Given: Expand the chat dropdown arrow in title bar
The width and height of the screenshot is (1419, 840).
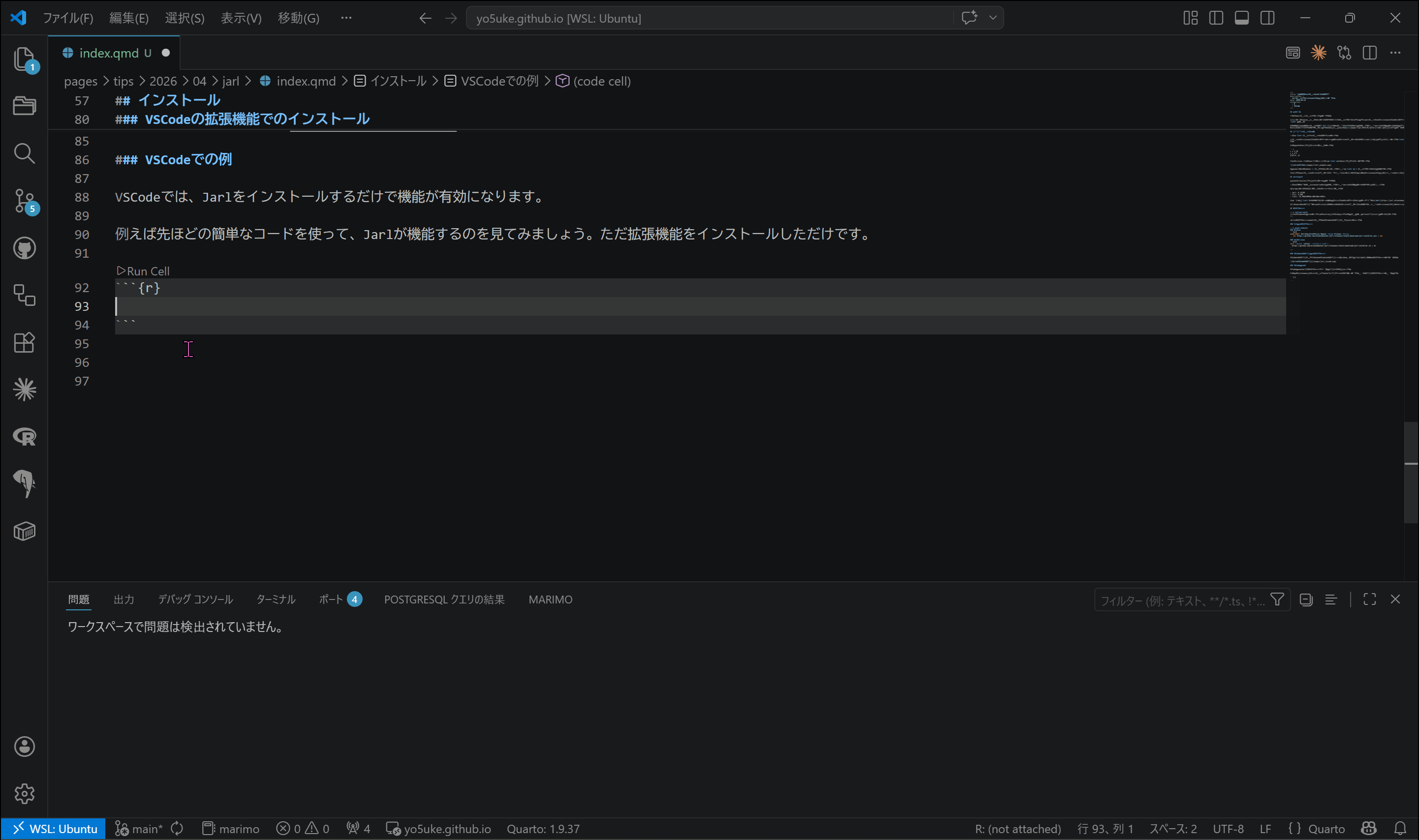Looking at the screenshot, I should click(x=992, y=18).
